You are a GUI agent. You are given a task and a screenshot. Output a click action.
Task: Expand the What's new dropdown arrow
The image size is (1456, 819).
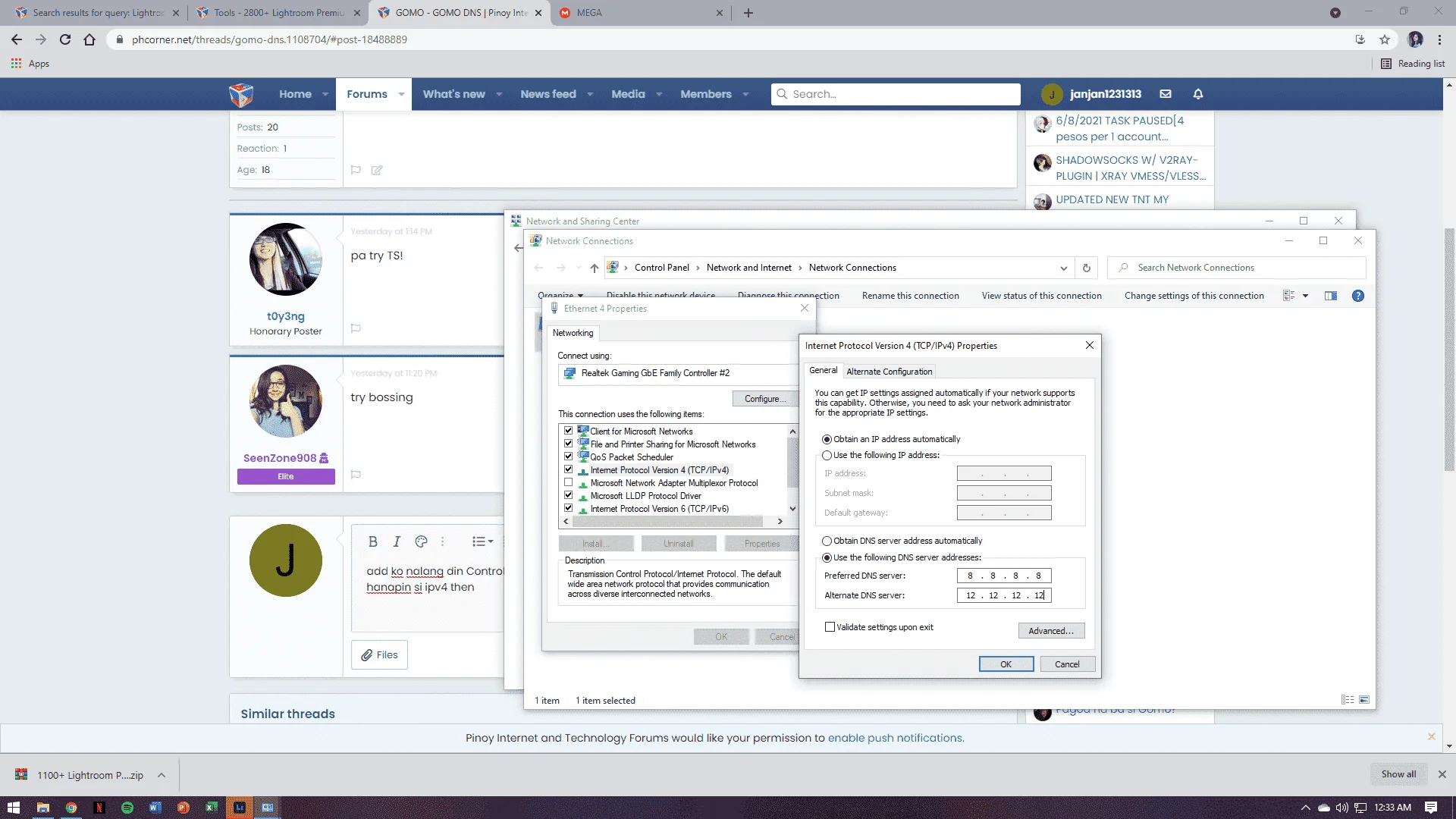[499, 94]
